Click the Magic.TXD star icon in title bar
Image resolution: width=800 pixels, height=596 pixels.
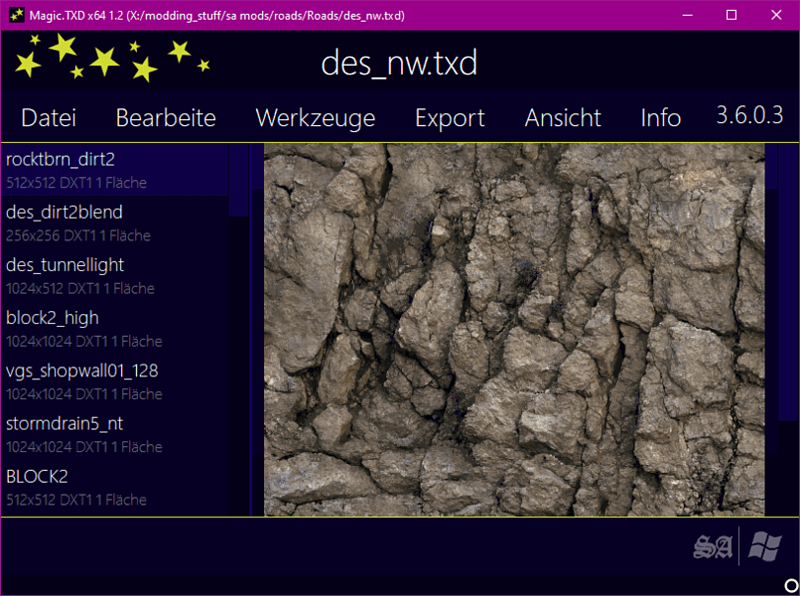16,15
